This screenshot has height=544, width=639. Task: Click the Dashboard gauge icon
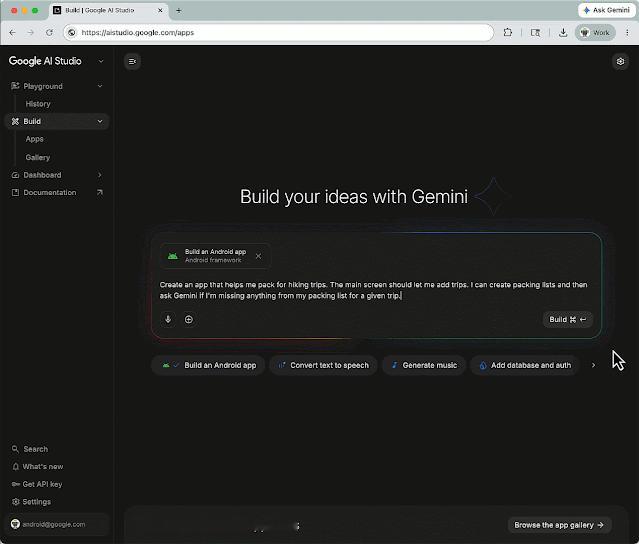point(15,175)
